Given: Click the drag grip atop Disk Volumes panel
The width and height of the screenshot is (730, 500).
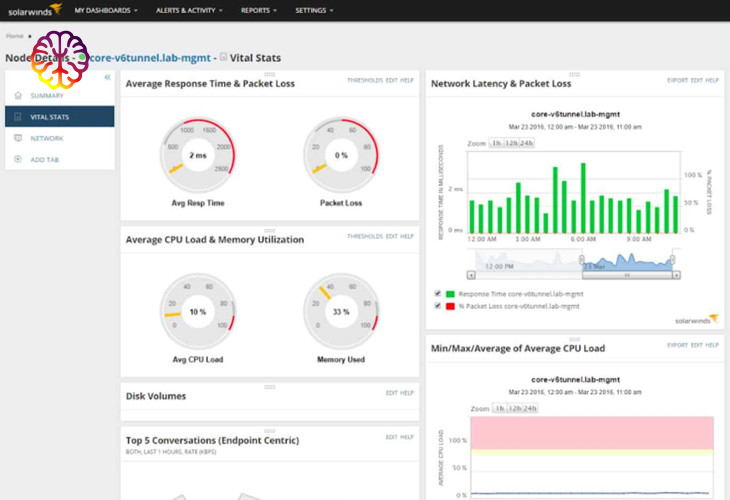Looking at the screenshot, I should [270, 387].
